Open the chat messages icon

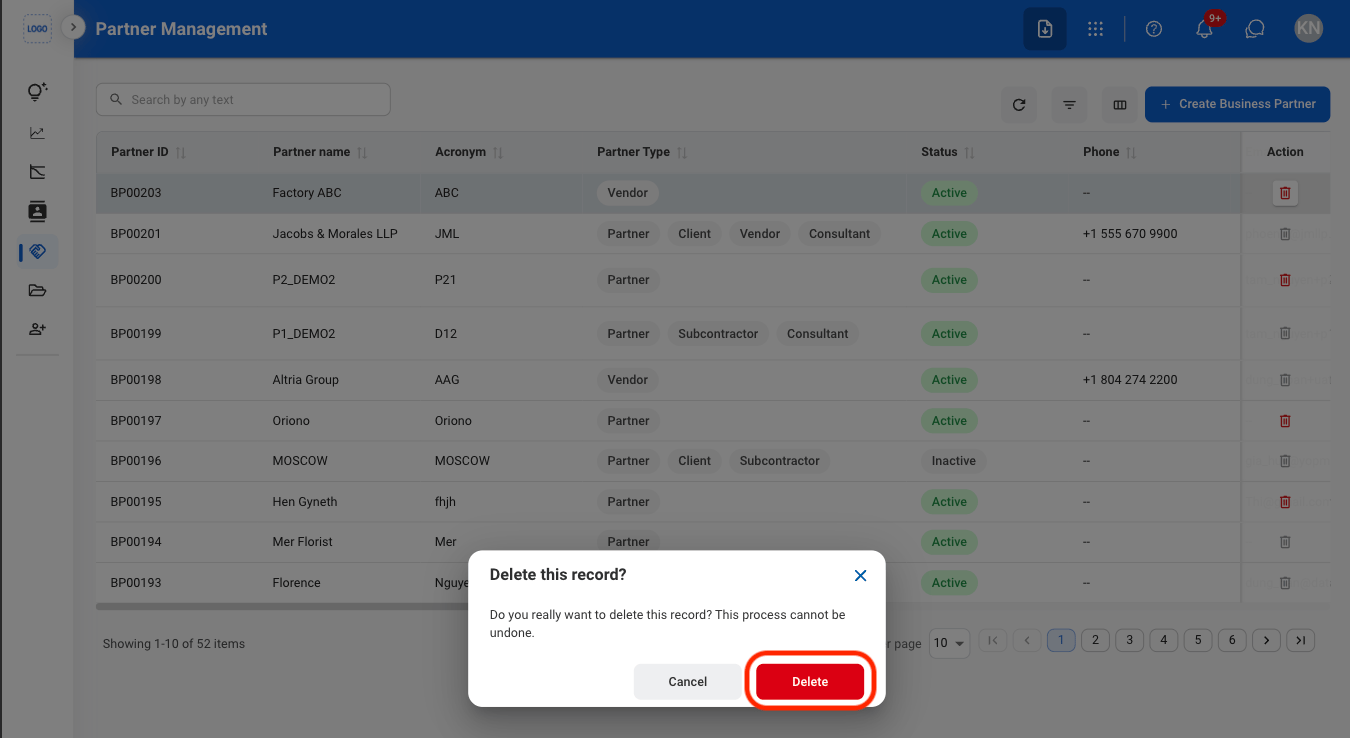tap(1255, 29)
